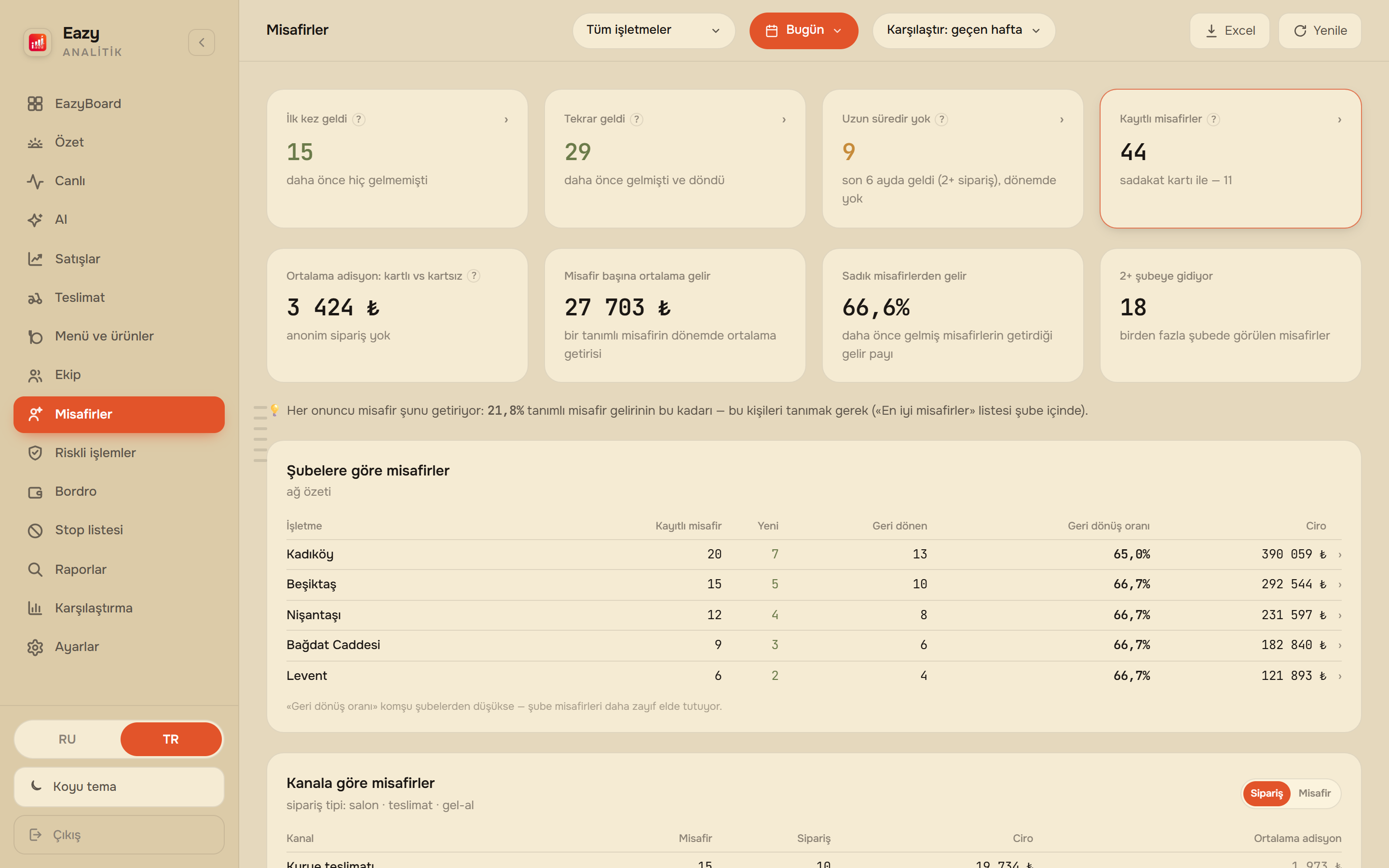Image resolution: width=1389 pixels, height=868 pixels.
Task: Open the Kadıköy row chevron
Action: tap(1340, 555)
